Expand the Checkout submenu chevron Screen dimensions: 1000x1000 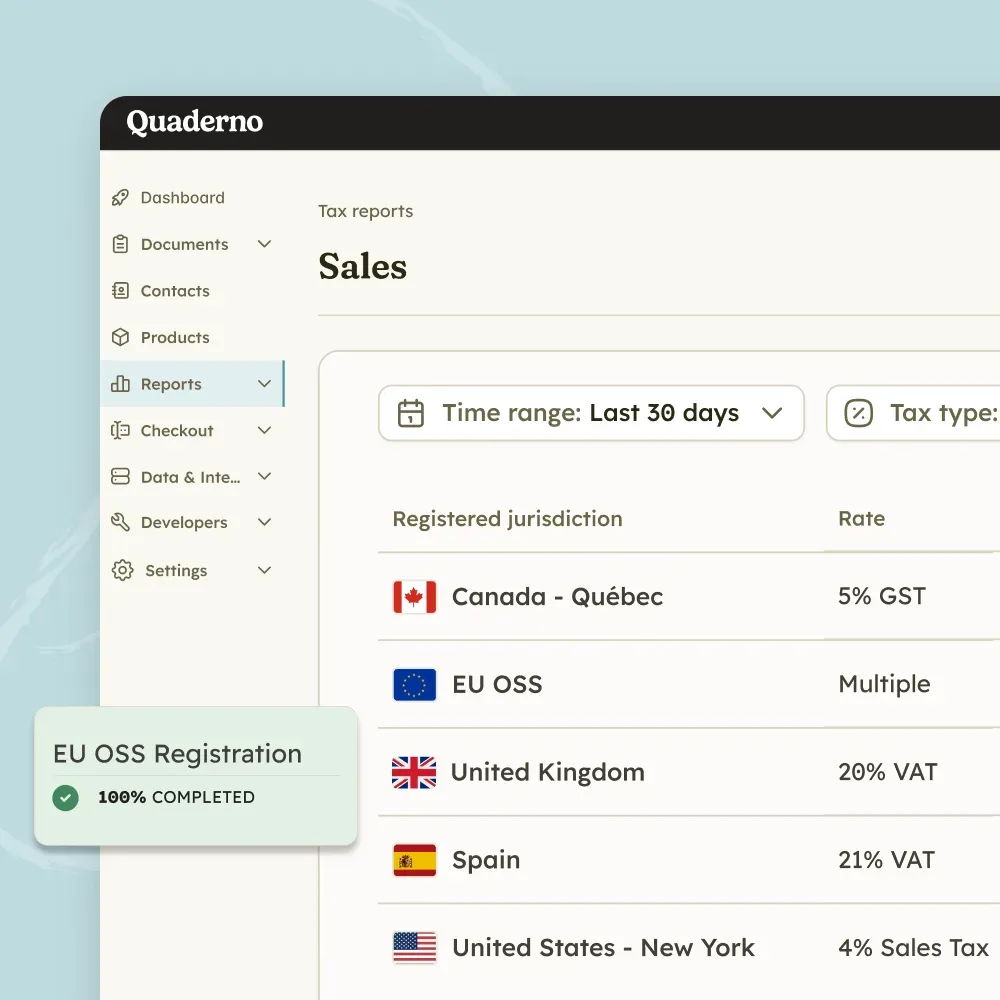264,430
